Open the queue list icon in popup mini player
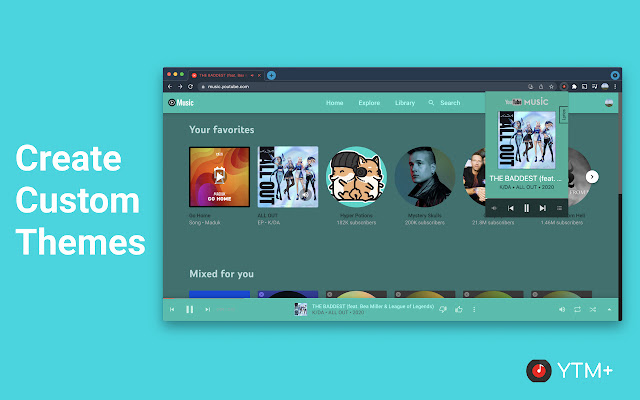The image size is (640, 400). (x=559, y=208)
